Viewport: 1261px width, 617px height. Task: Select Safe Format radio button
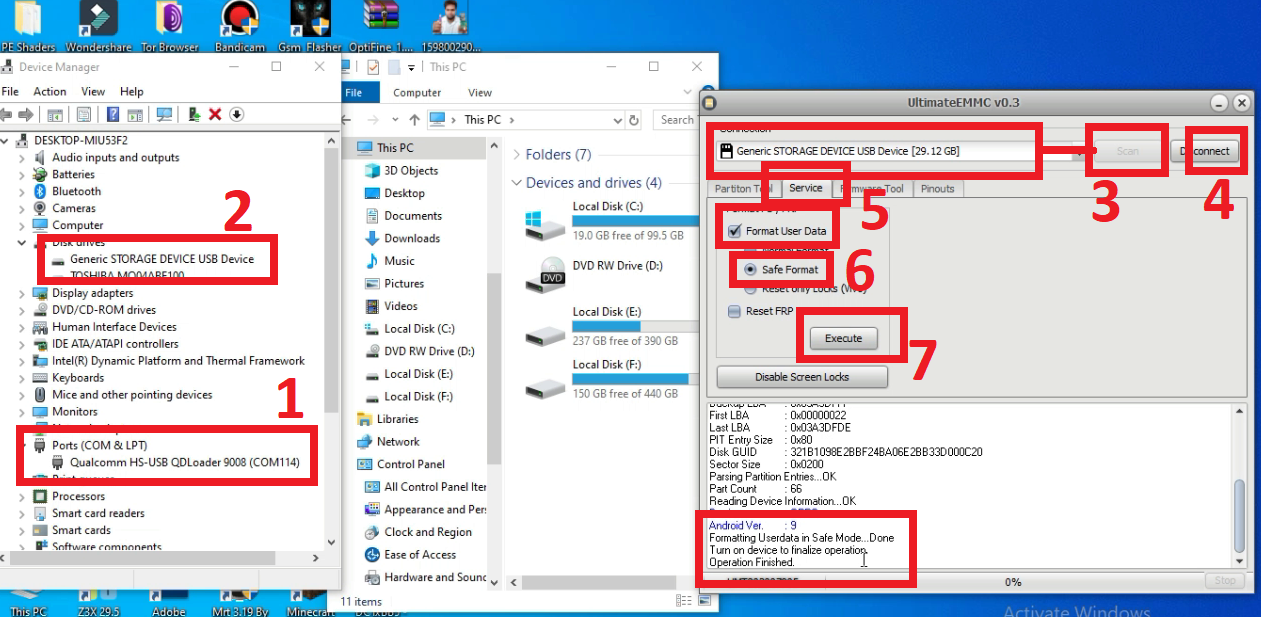click(750, 270)
